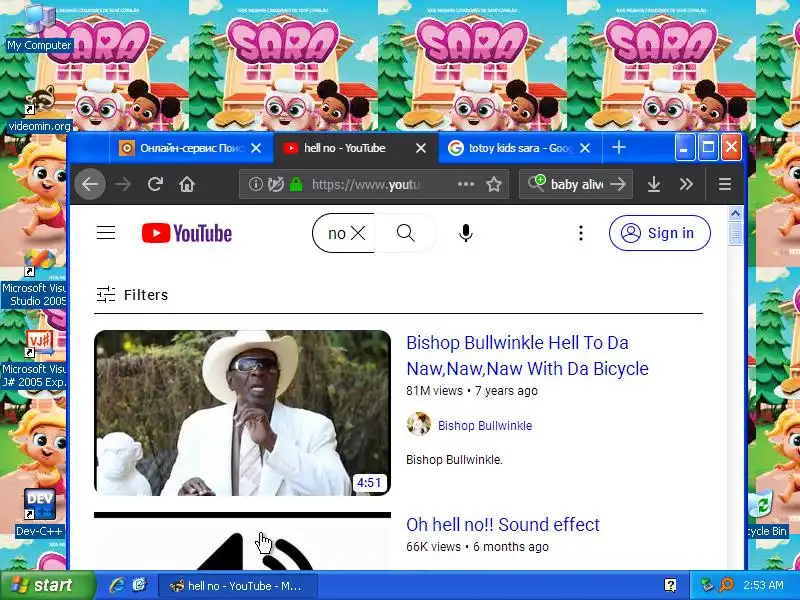Viewport: 800px width, 600px height.
Task: Click the URL address field
Action: click(373, 184)
